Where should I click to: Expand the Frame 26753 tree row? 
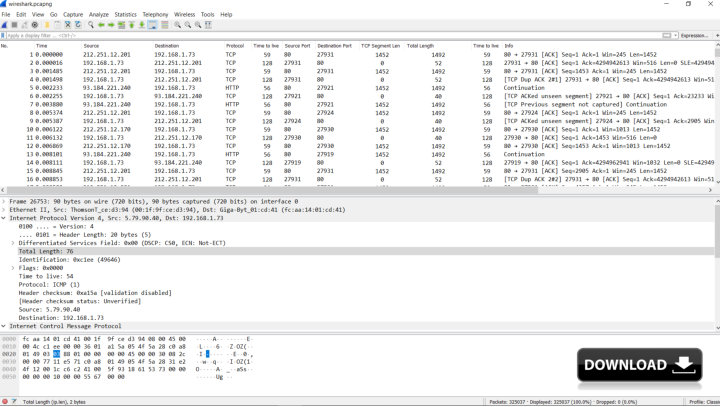tap(4, 202)
